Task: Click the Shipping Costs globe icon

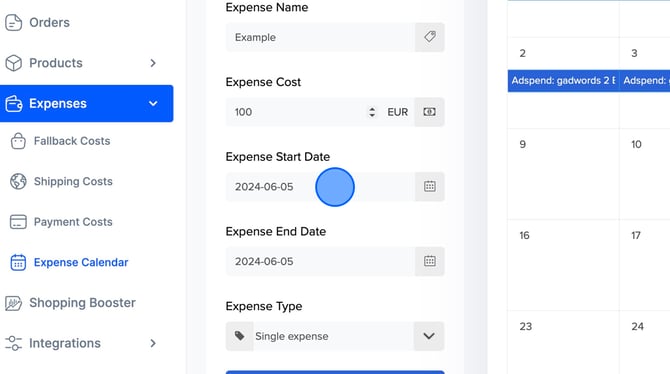Action: [18, 181]
